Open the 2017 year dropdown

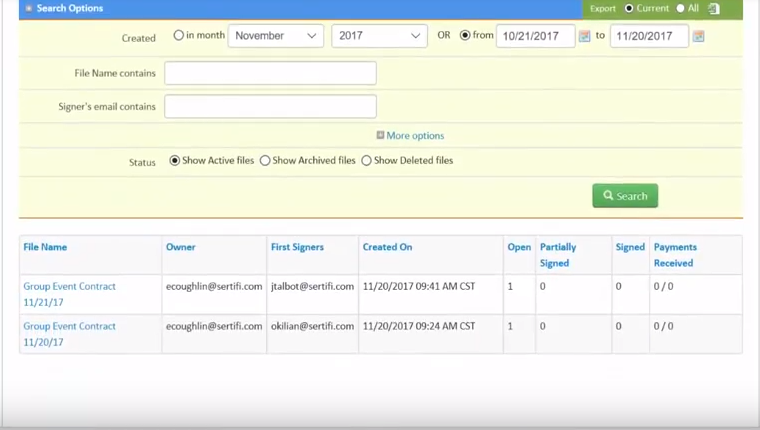pyautogui.click(x=380, y=36)
